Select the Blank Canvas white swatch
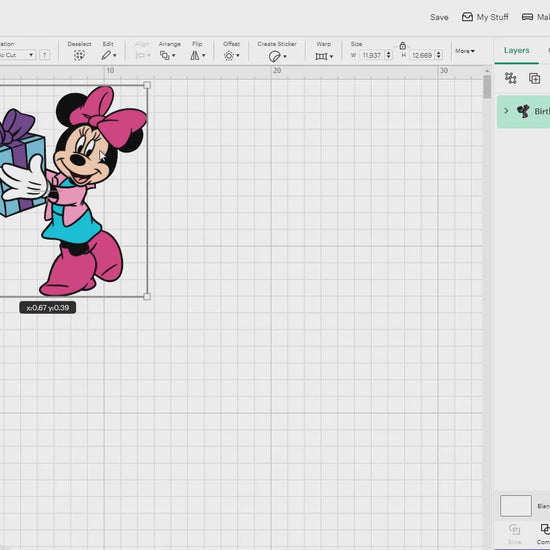The width and height of the screenshot is (550, 550). click(516, 506)
